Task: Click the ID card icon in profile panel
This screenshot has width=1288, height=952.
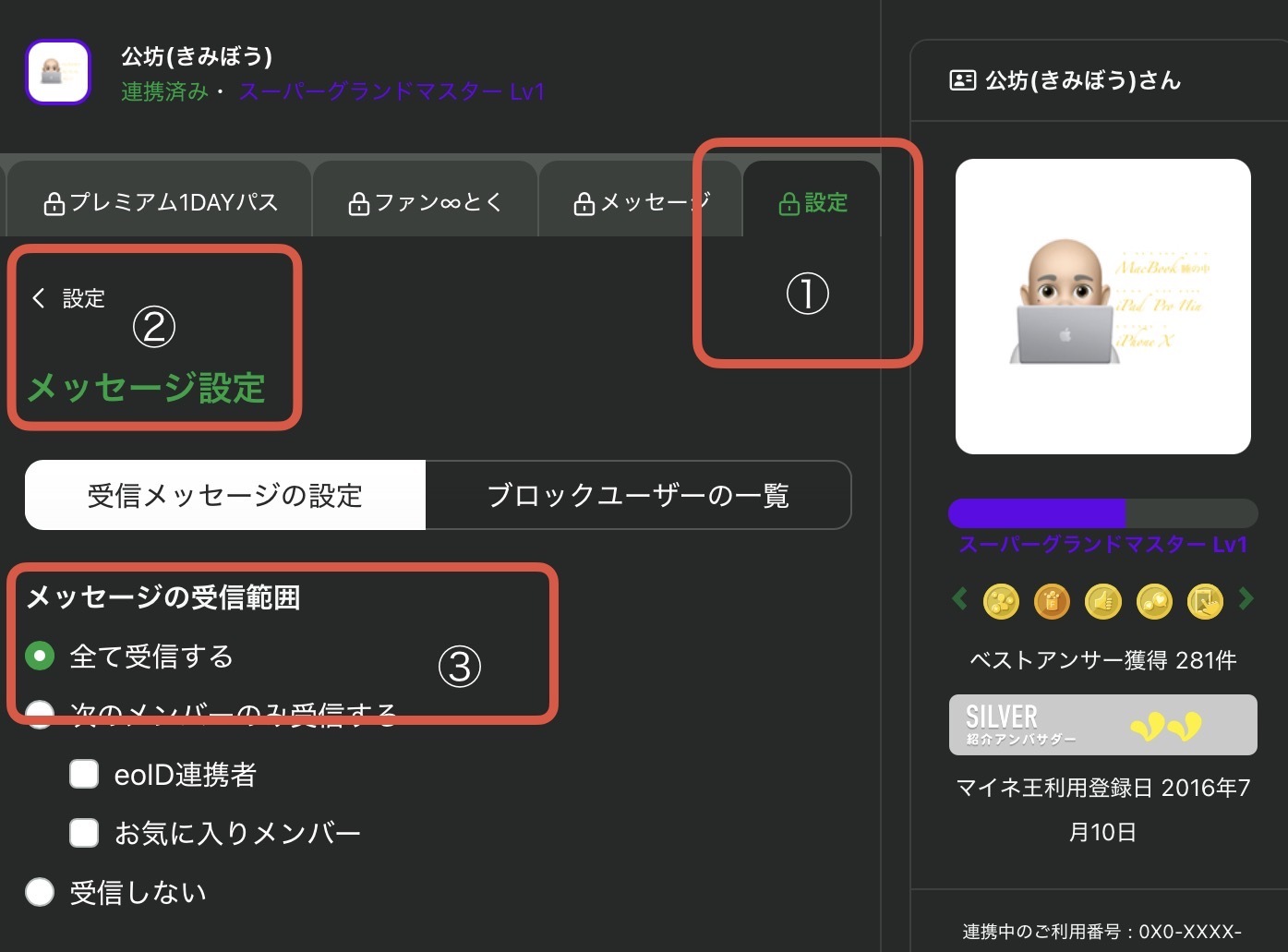Action: (x=962, y=80)
